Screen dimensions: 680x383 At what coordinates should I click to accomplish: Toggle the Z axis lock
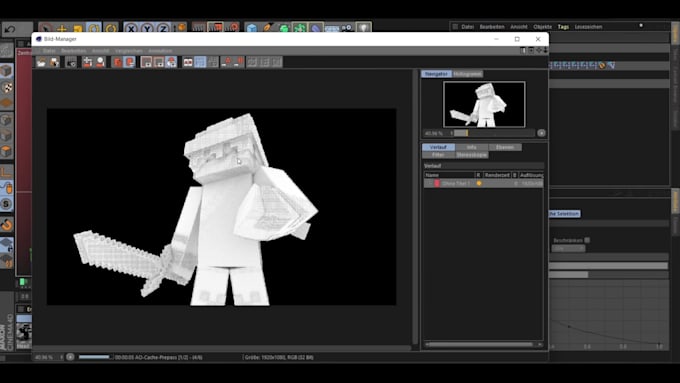pos(163,29)
